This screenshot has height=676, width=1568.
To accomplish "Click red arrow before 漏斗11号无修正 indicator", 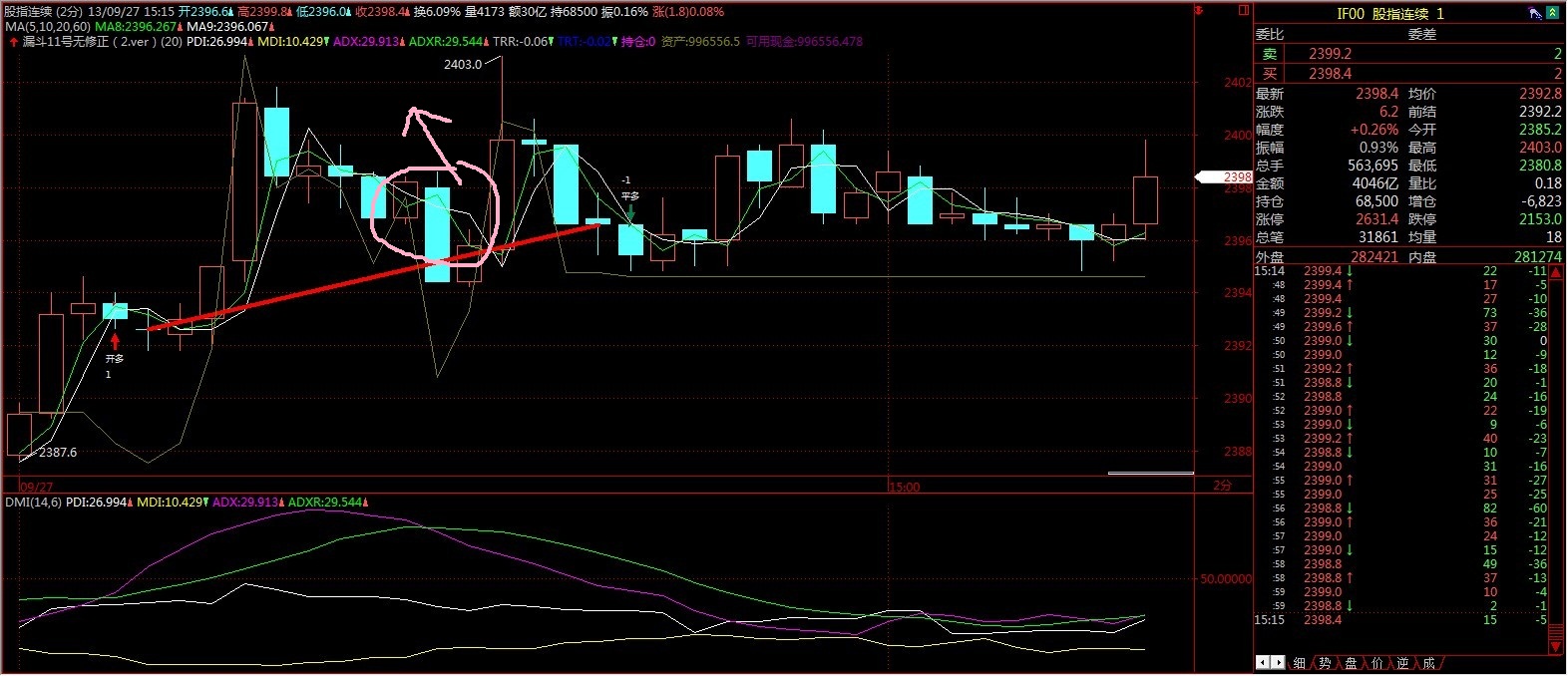I will pyautogui.click(x=12, y=42).
